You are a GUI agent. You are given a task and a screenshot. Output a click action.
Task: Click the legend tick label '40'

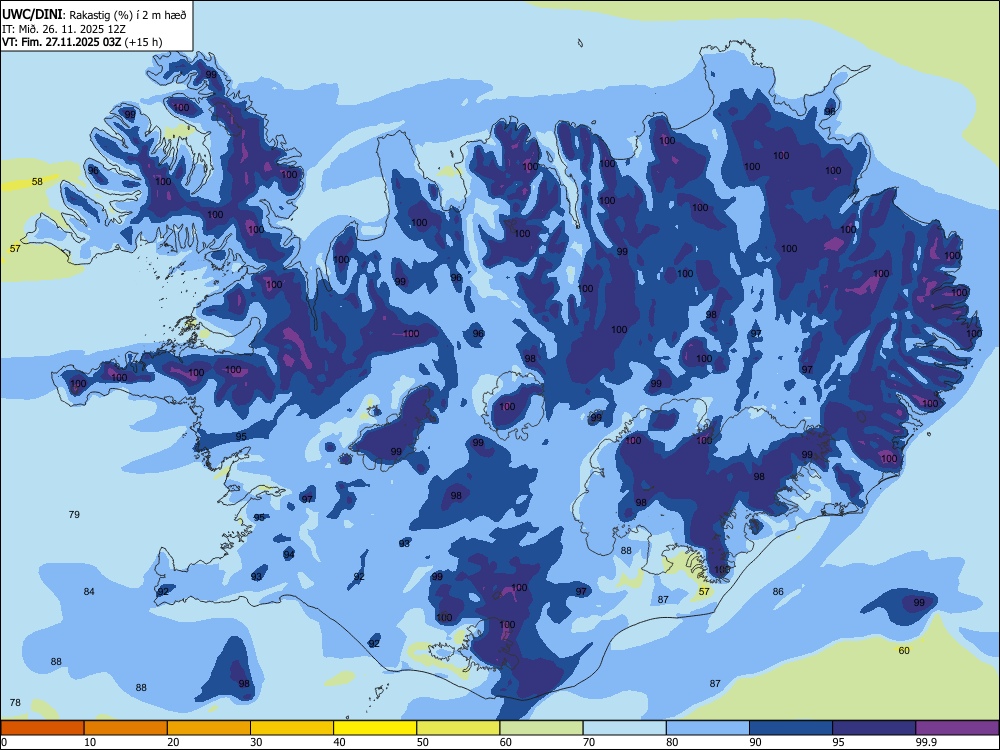[x=339, y=742]
